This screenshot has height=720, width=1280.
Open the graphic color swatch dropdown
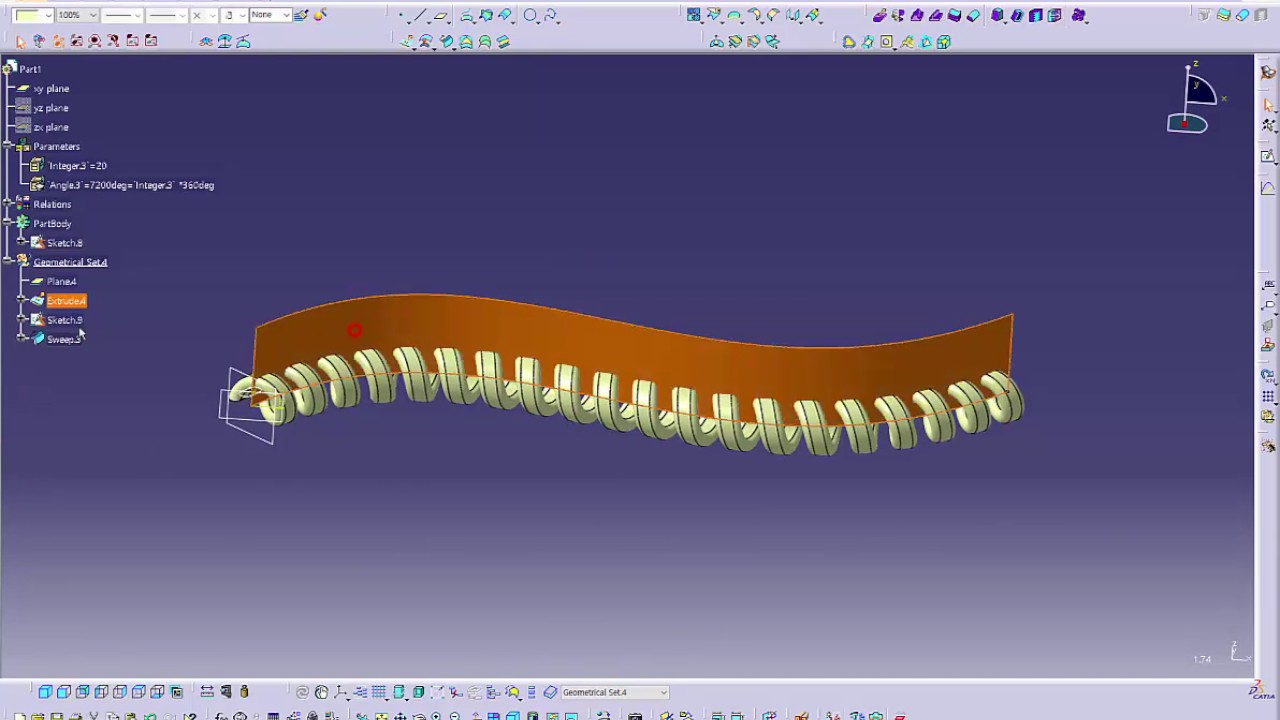34,15
